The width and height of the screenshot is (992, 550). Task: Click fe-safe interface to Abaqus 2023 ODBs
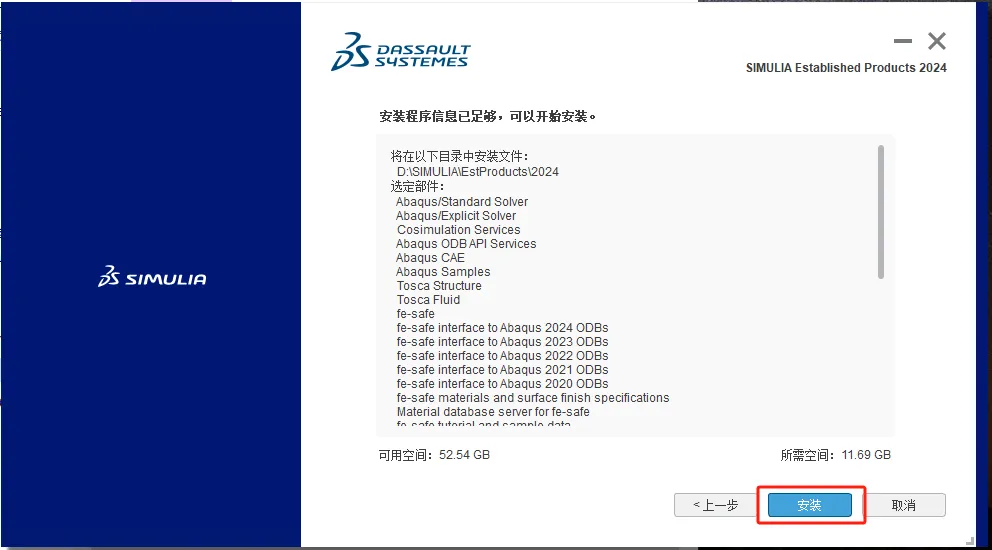tap(502, 341)
